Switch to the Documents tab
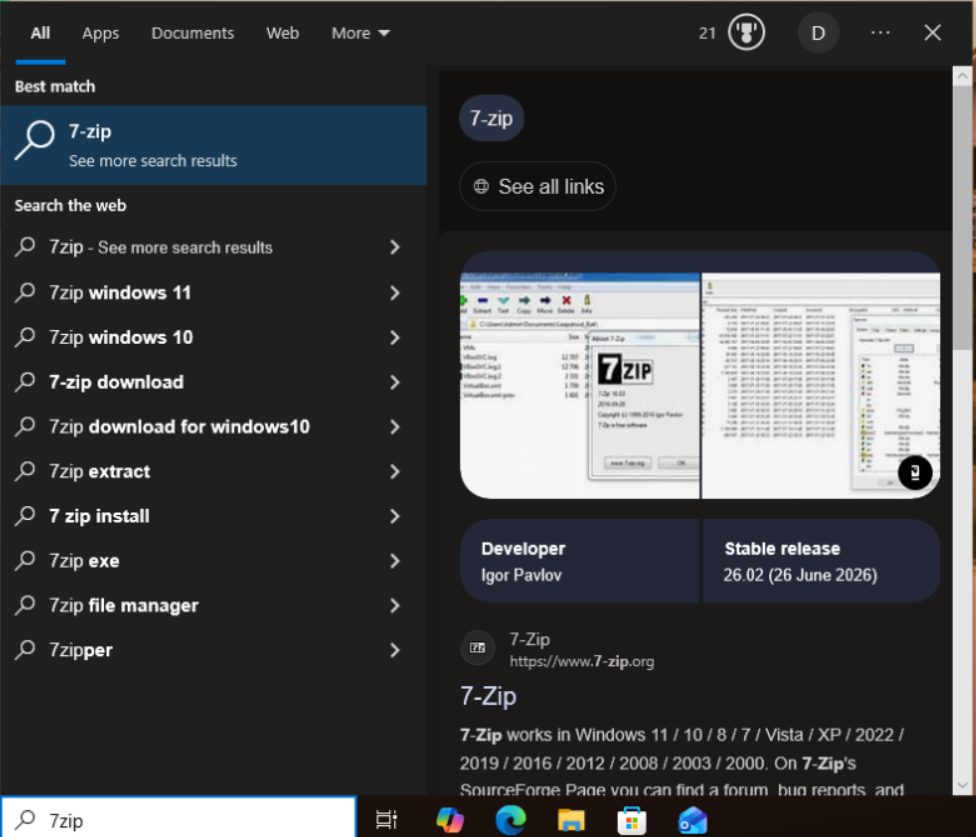 [192, 33]
